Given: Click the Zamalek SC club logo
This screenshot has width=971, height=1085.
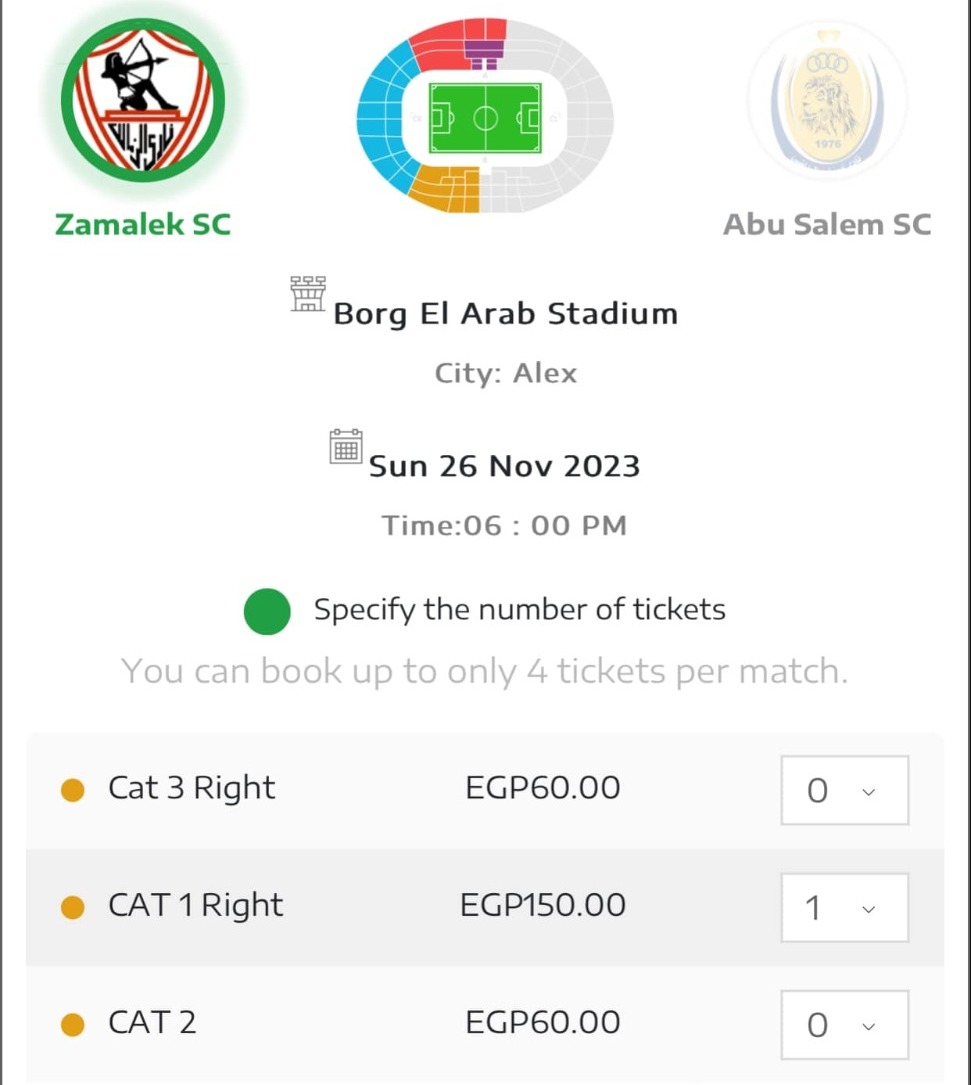Looking at the screenshot, I should (143, 99).
